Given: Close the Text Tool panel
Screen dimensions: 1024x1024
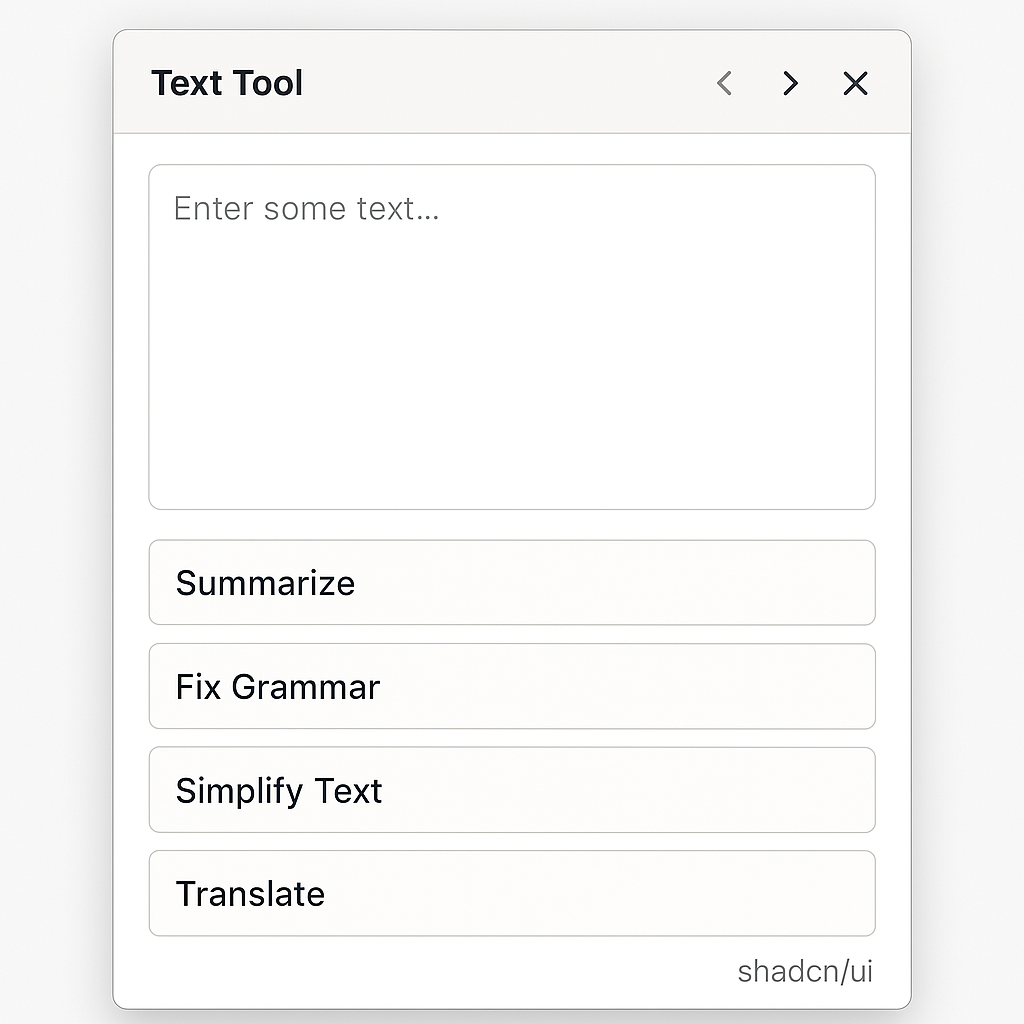Looking at the screenshot, I should (855, 83).
